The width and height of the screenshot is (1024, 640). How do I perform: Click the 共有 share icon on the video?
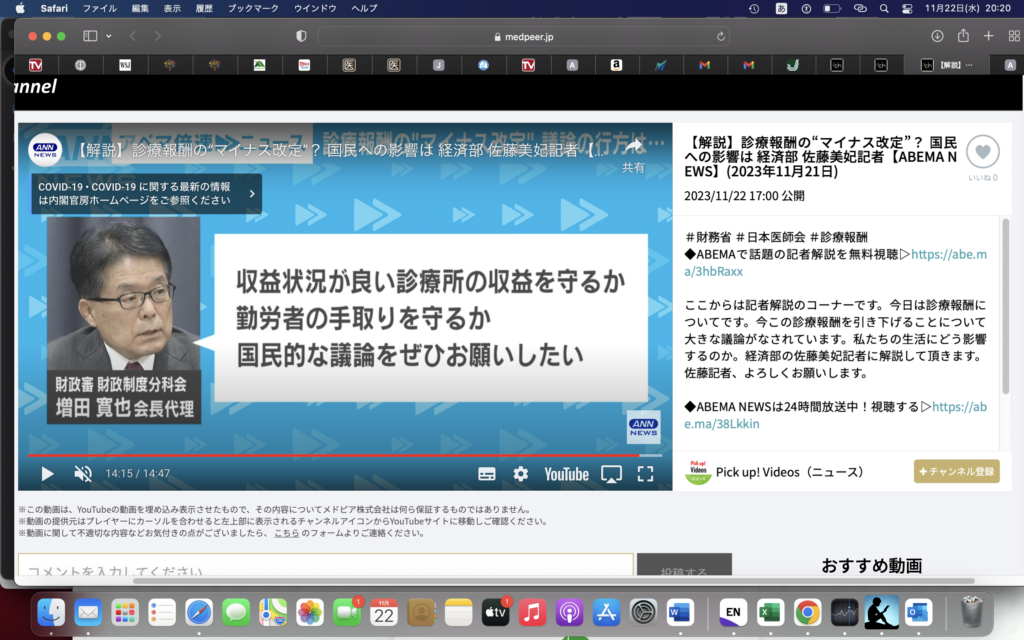(x=633, y=148)
